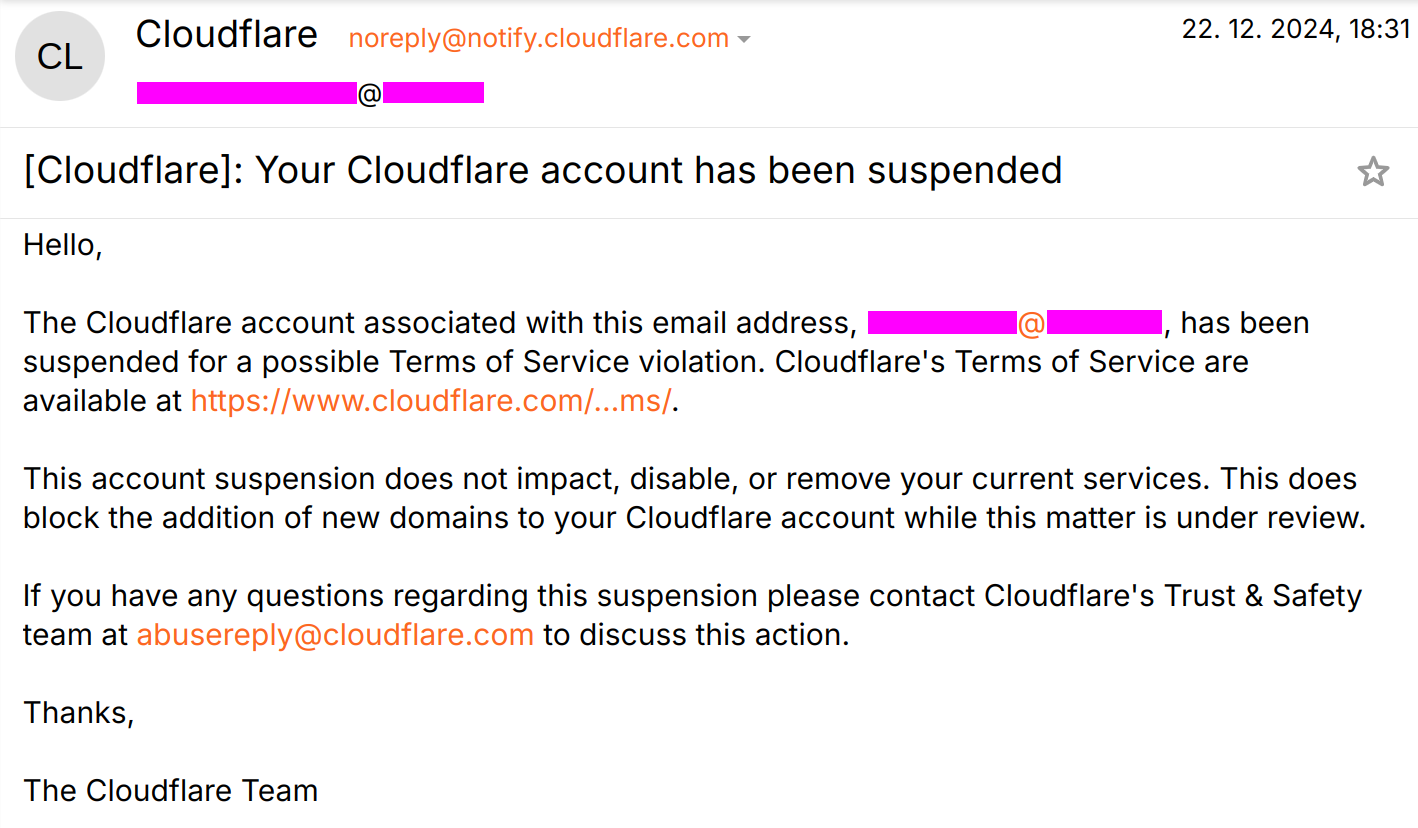1418x828 pixels.
Task: Click the words "Trust & Safety" in the body
Action: tap(1263, 596)
